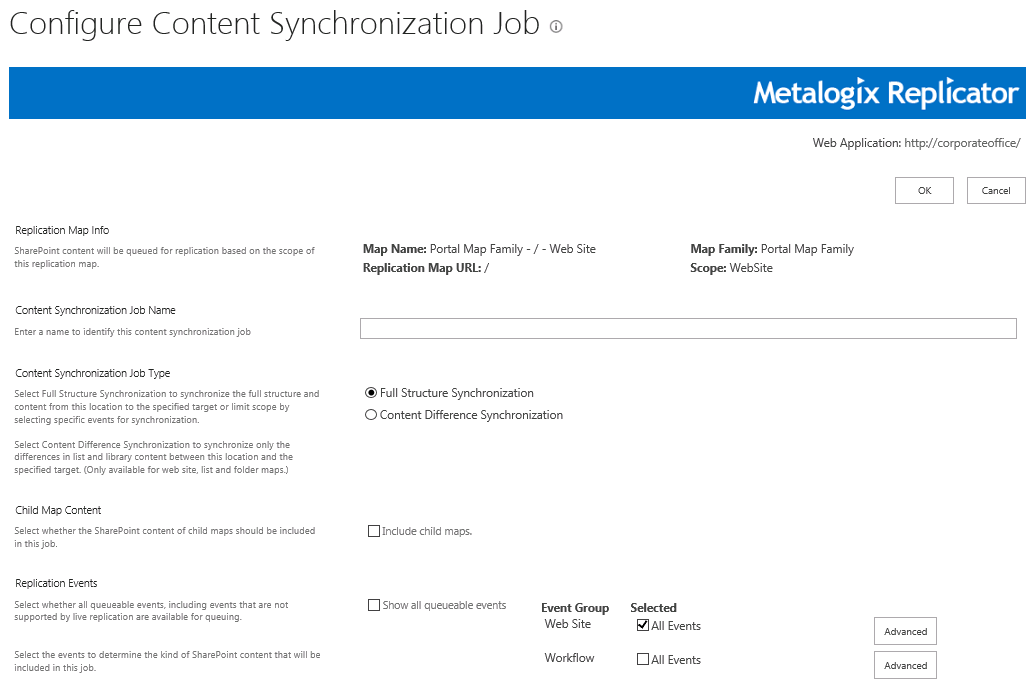Open Advanced options for Workflow events
This screenshot has width=1032, height=700.
[x=904, y=664]
